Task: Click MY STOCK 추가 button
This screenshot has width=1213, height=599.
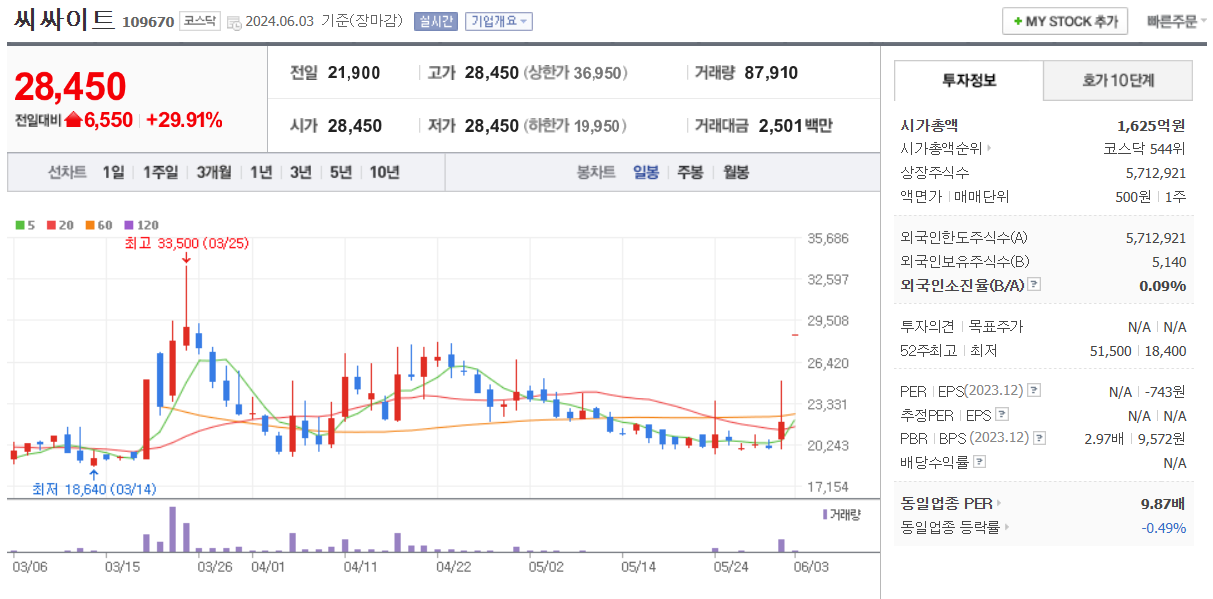Action: click(x=1065, y=21)
